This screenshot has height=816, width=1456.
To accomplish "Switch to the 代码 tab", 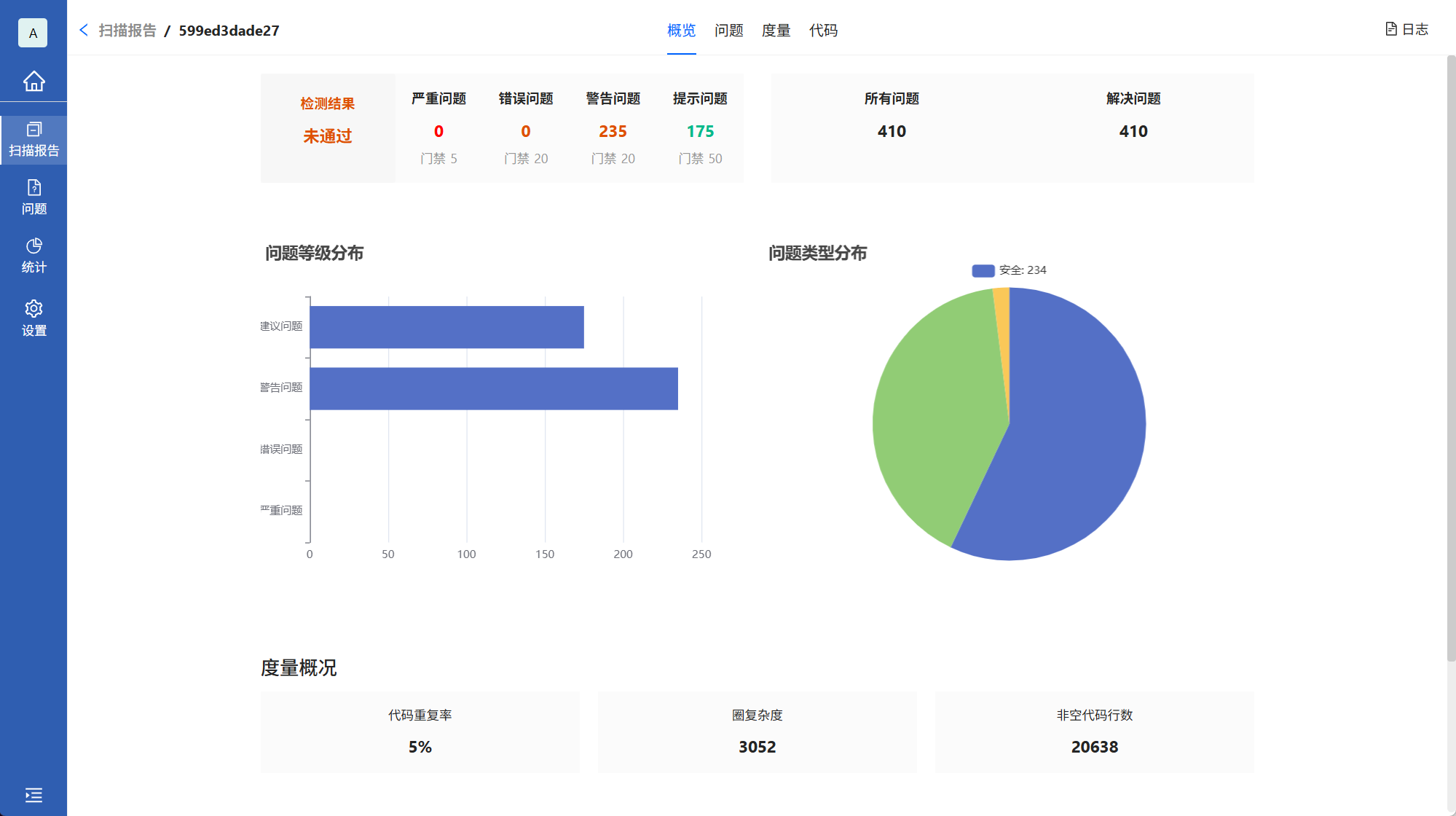I will coord(823,31).
